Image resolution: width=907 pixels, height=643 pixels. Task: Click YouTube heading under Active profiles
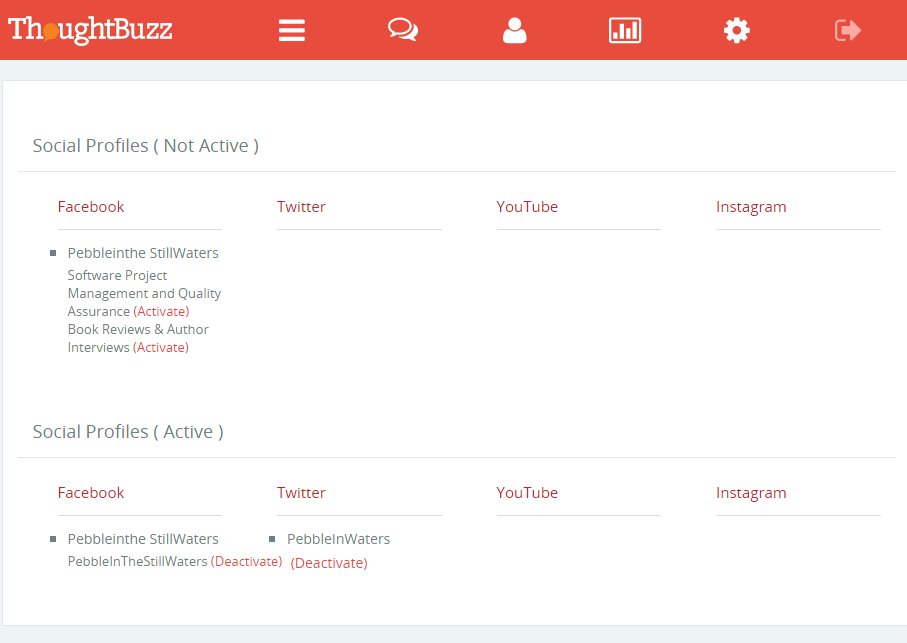point(527,493)
